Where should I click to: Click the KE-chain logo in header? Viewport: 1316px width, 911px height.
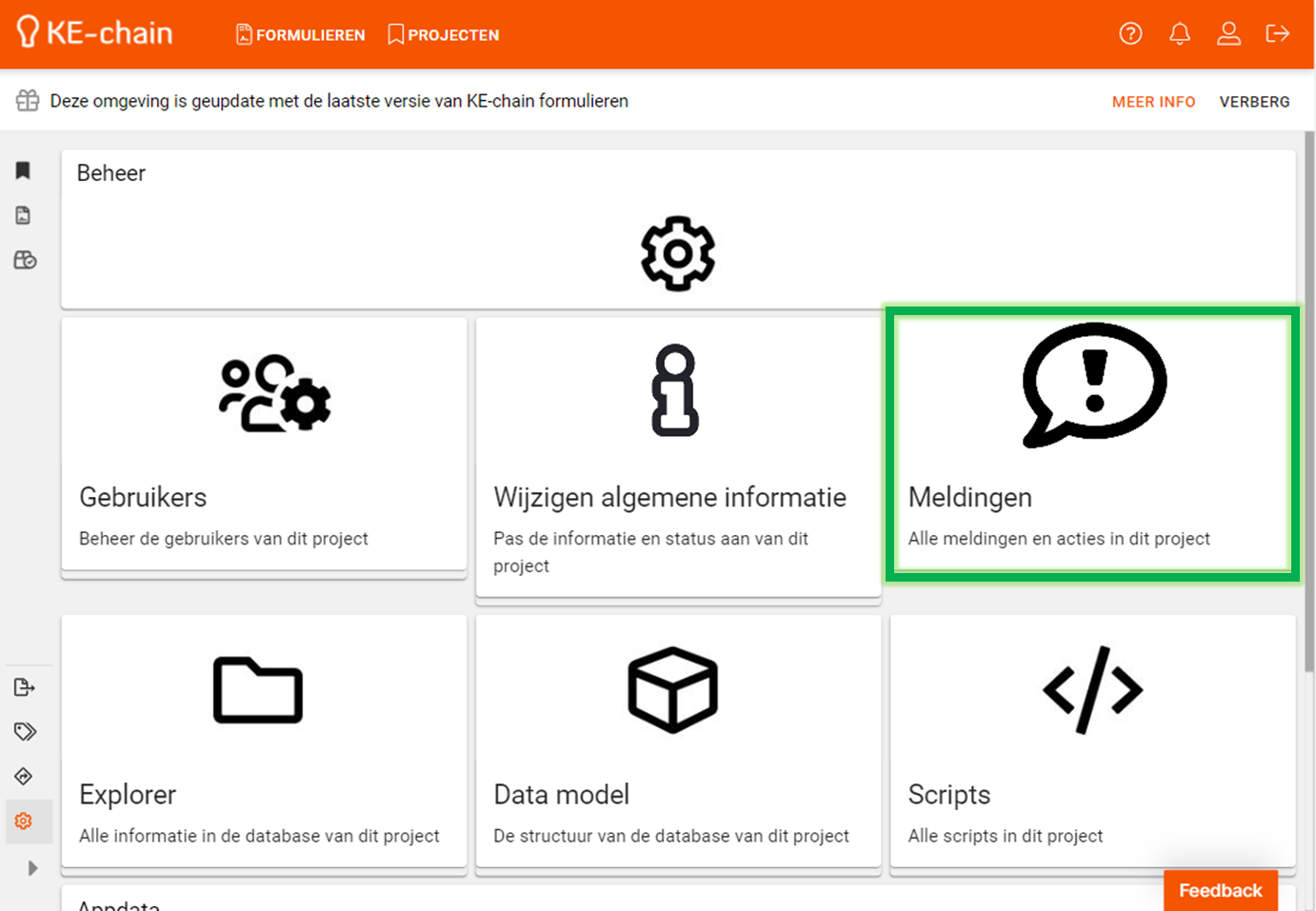click(x=94, y=33)
